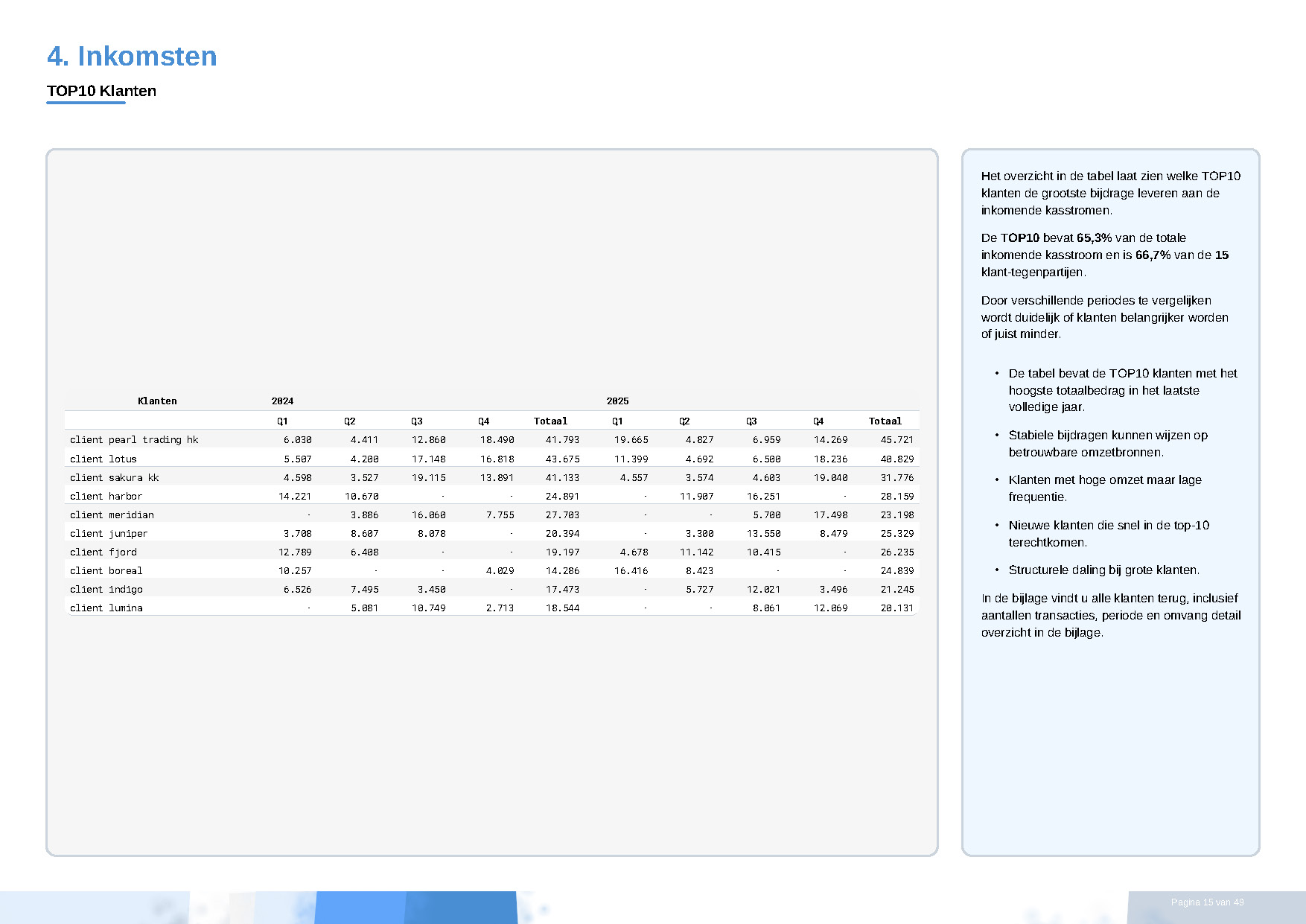Click the bold '65,3%' figure
Viewport: 1306px width, 924px height.
pyautogui.click(x=1094, y=238)
